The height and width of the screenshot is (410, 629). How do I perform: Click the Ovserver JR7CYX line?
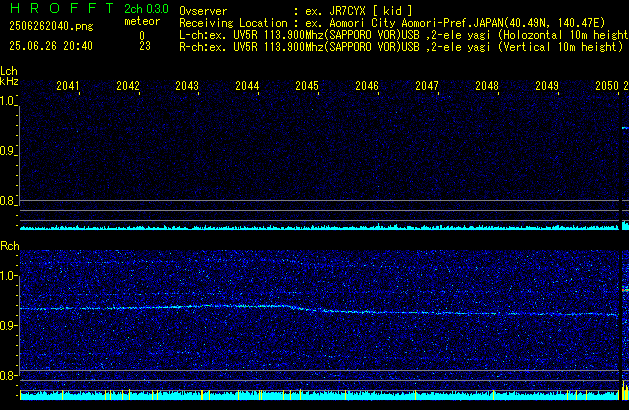click(296, 11)
